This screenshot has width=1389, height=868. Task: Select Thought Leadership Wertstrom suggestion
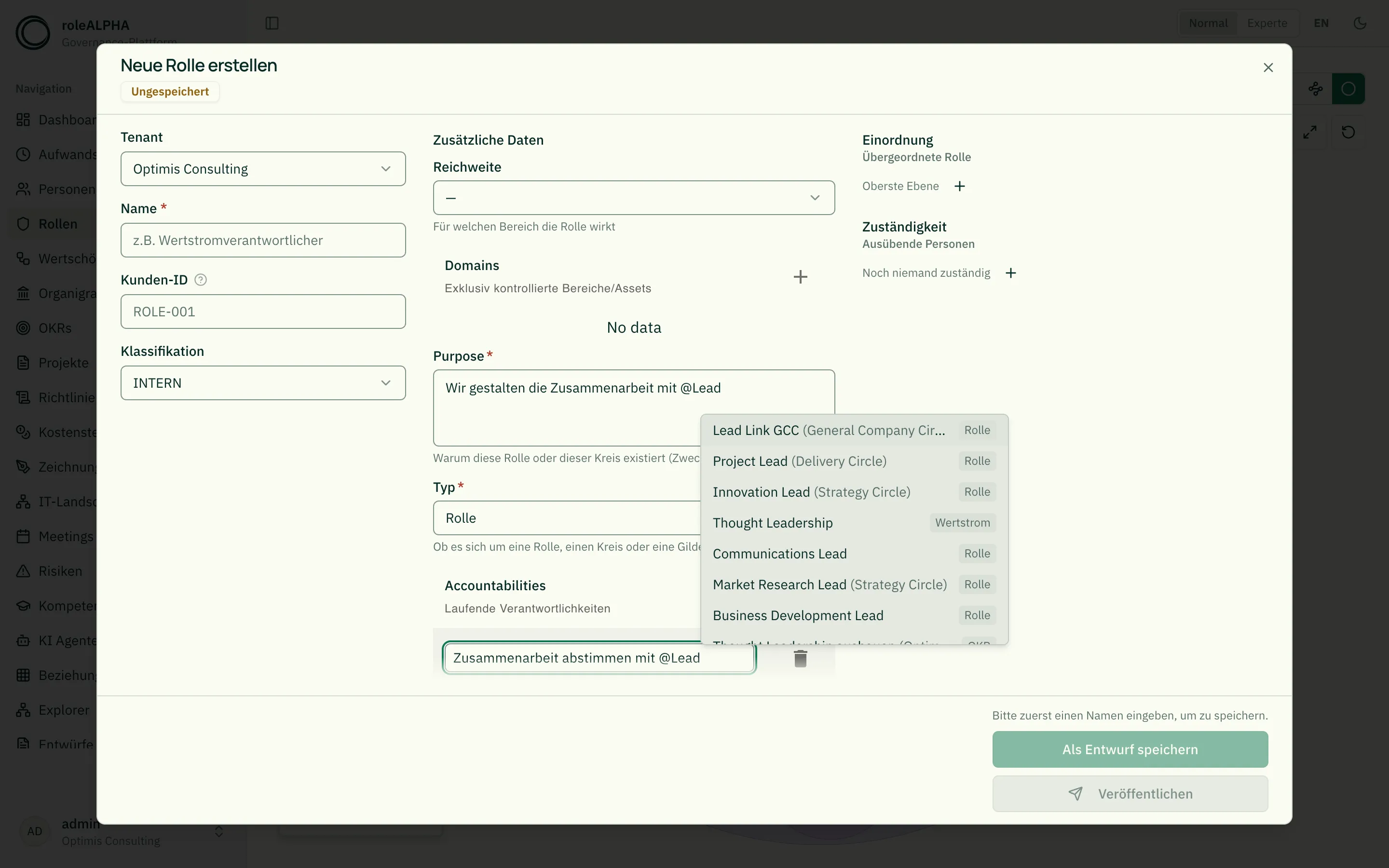coord(854,523)
